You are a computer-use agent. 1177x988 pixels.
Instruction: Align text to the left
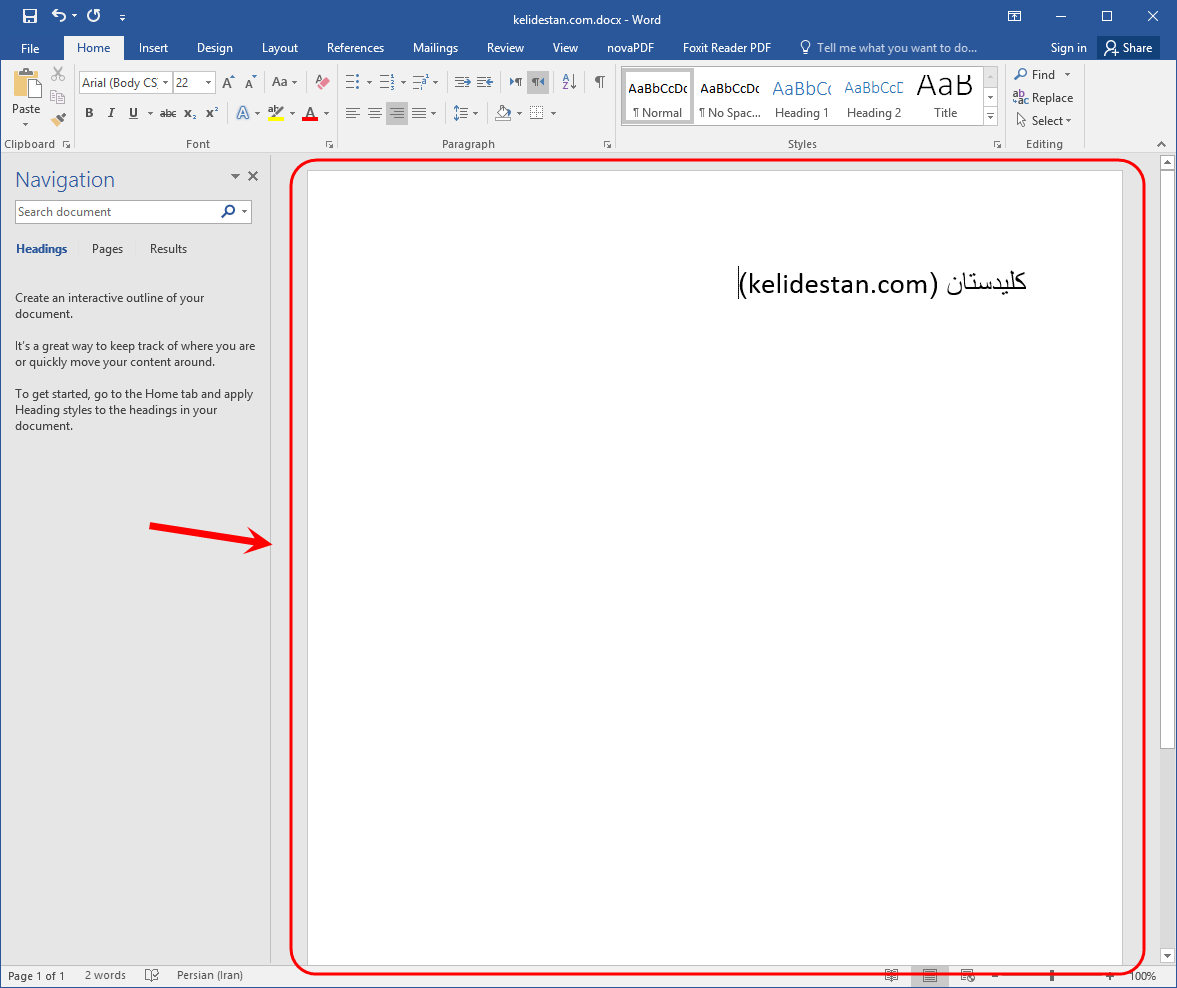(353, 113)
